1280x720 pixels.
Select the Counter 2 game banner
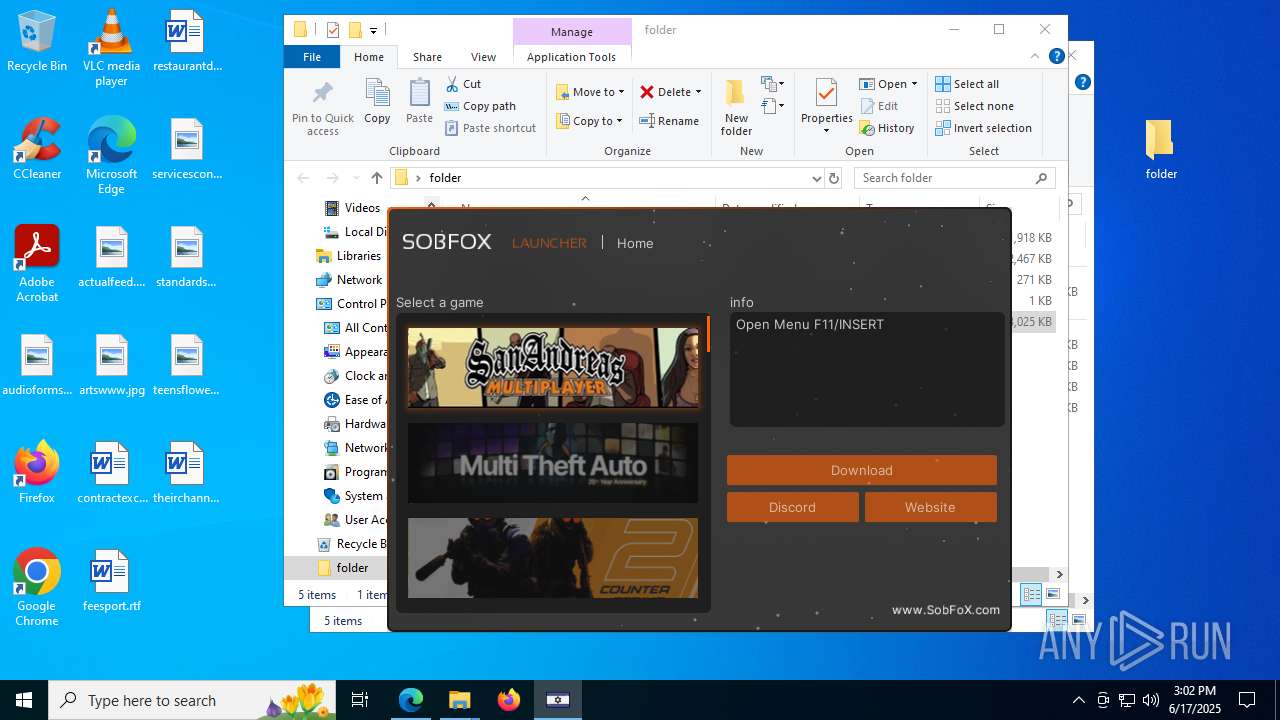click(553, 558)
